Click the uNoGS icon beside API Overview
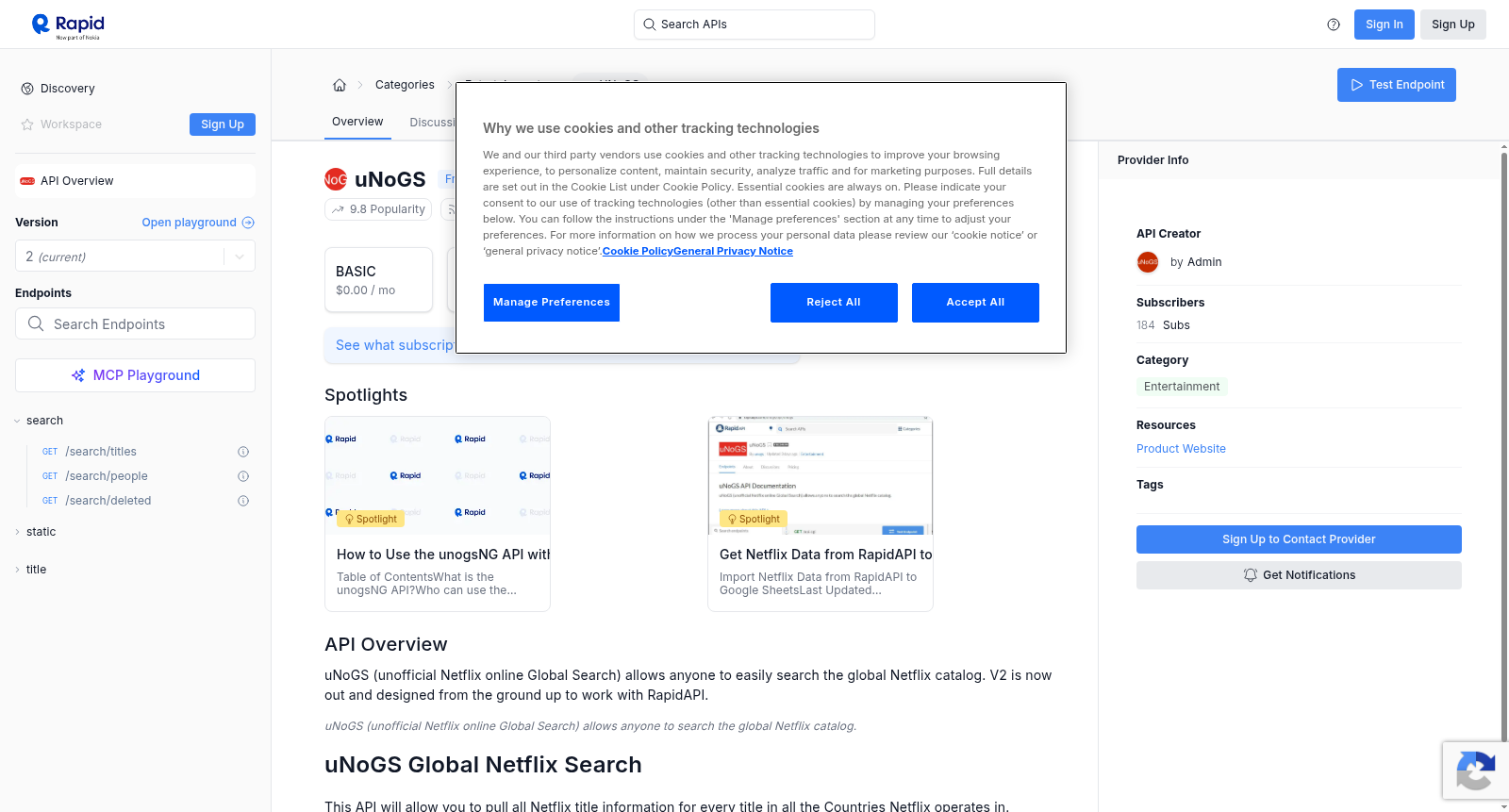Image resolution: width=1509 pixels, height=812 pixels. (x=27, y=181)
